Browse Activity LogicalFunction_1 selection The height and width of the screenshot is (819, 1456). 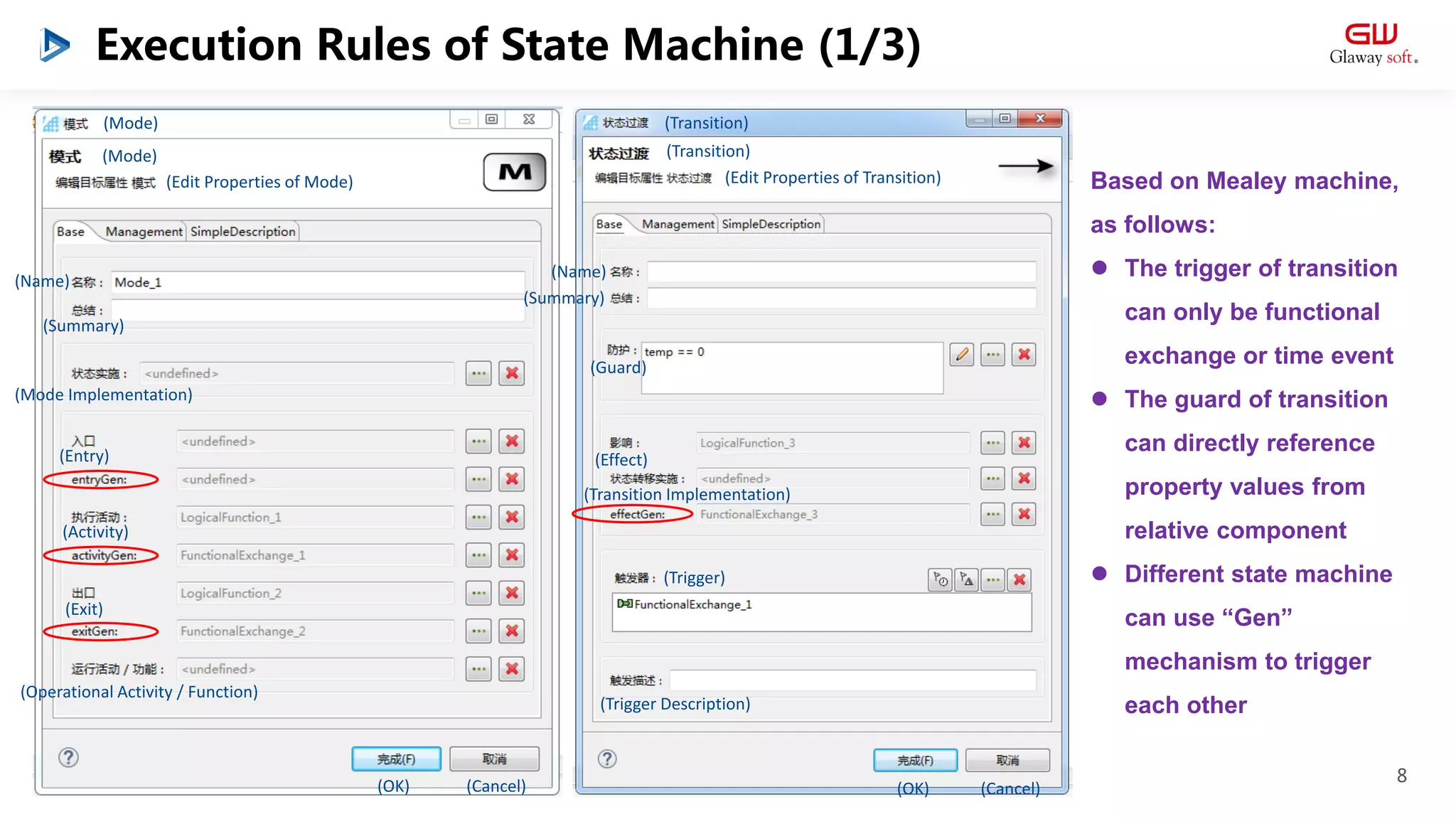(x=478, y=517)
